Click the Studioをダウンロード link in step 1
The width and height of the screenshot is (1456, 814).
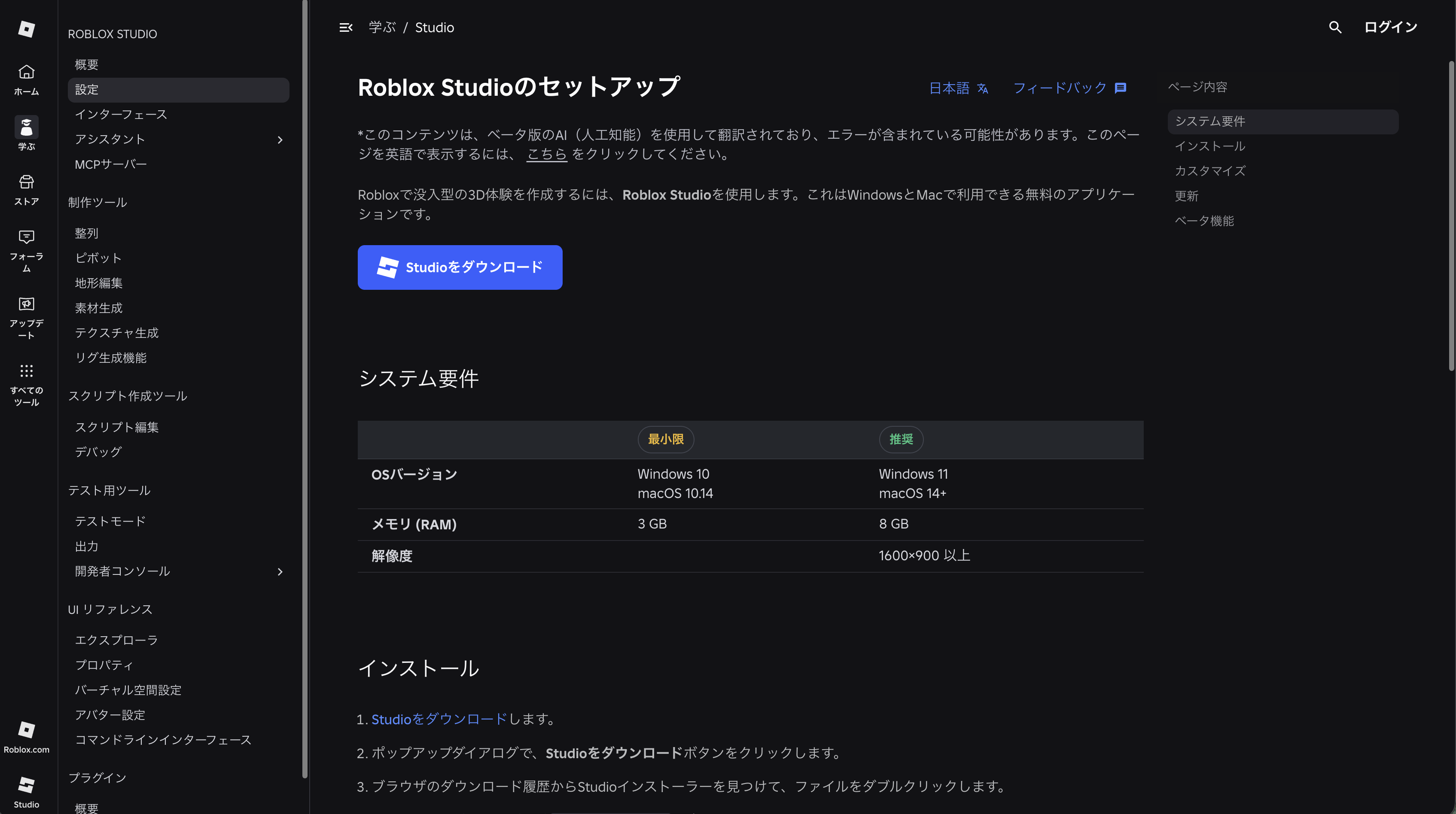(439, 719)
